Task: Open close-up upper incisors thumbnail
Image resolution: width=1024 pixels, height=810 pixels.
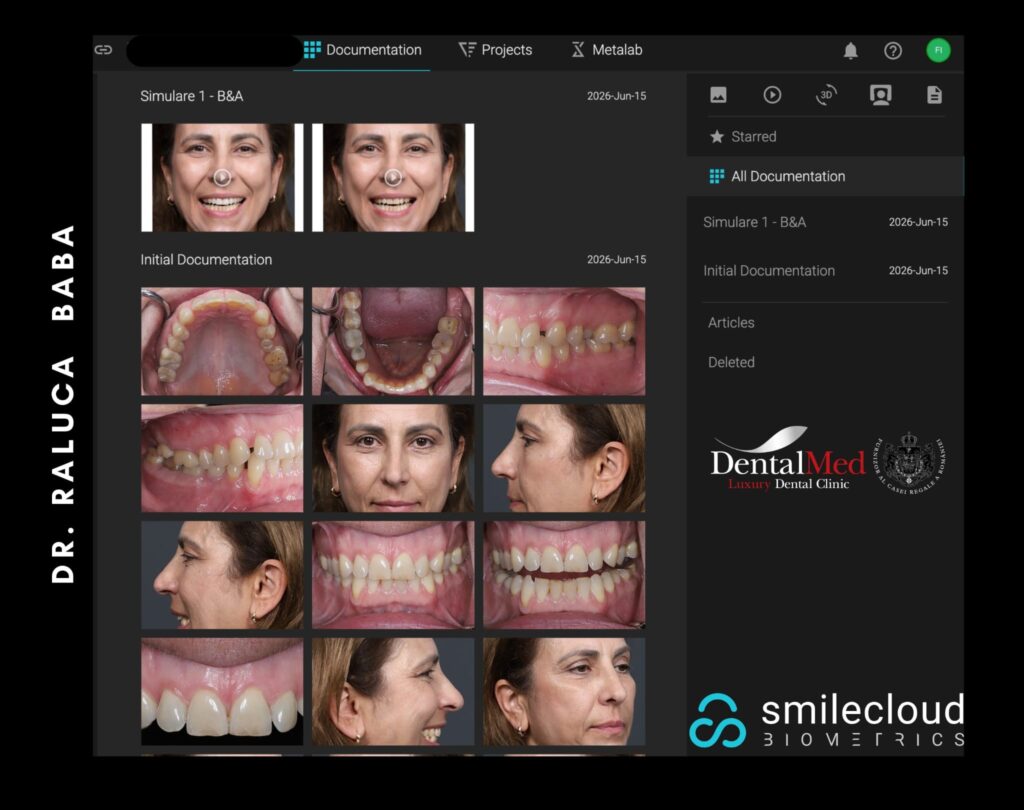Action: point(222,692)
